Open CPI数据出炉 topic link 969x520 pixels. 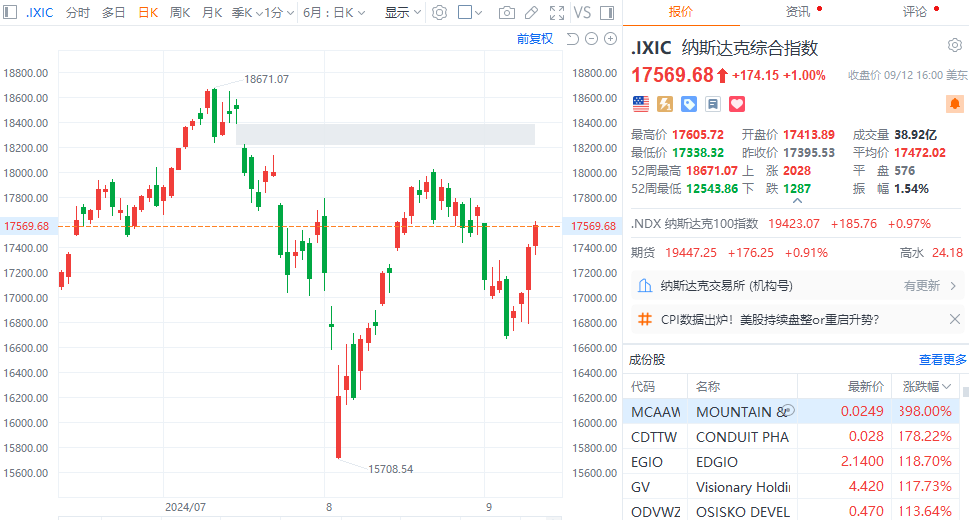(770, 320)
